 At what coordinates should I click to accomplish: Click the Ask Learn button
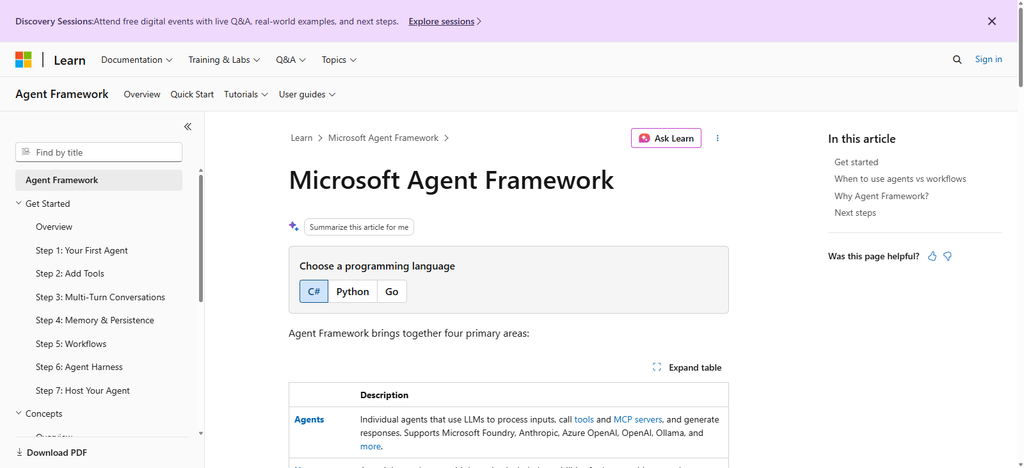click(666, 138)
